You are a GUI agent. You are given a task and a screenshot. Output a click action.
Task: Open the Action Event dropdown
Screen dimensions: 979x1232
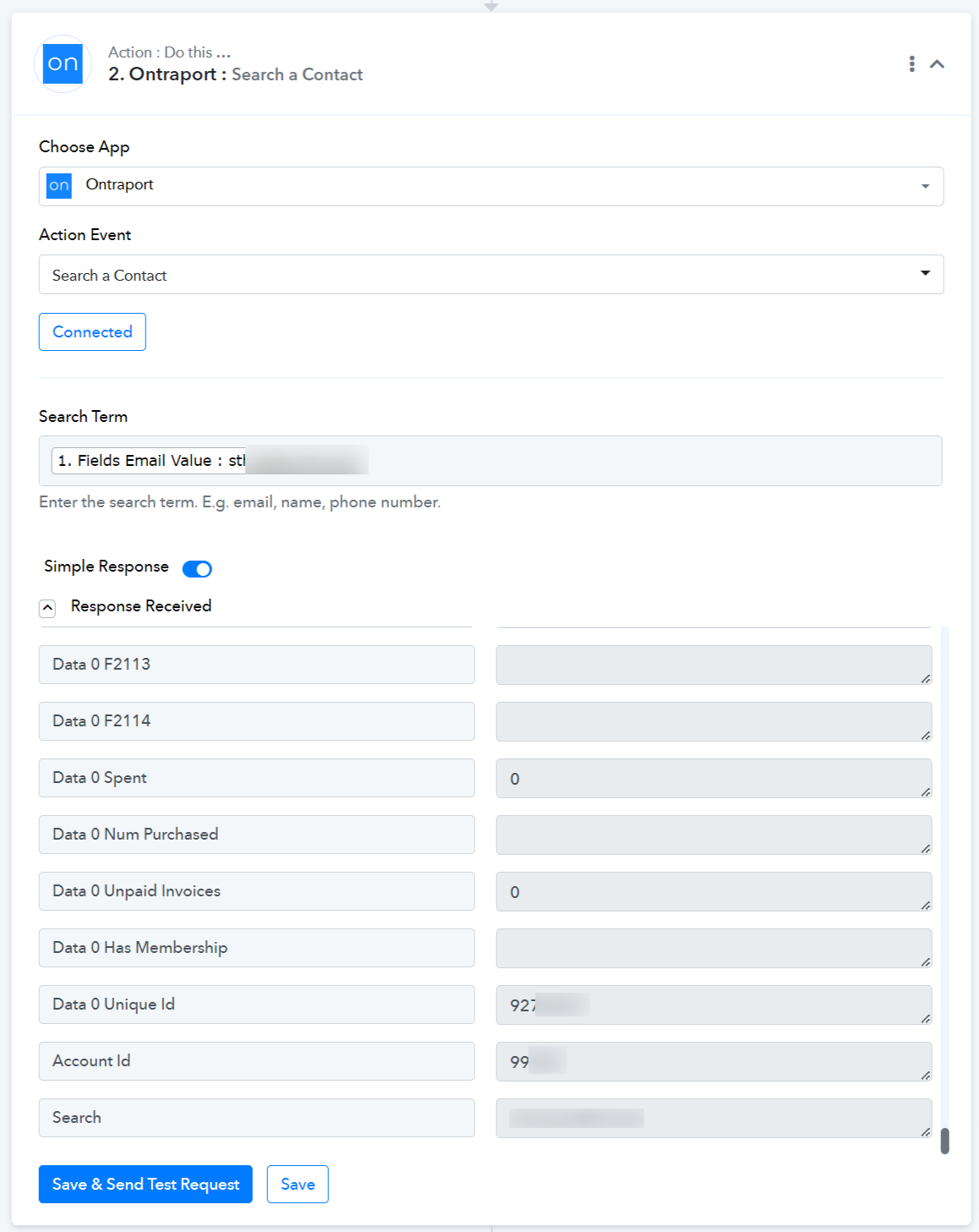coord(491,275)
